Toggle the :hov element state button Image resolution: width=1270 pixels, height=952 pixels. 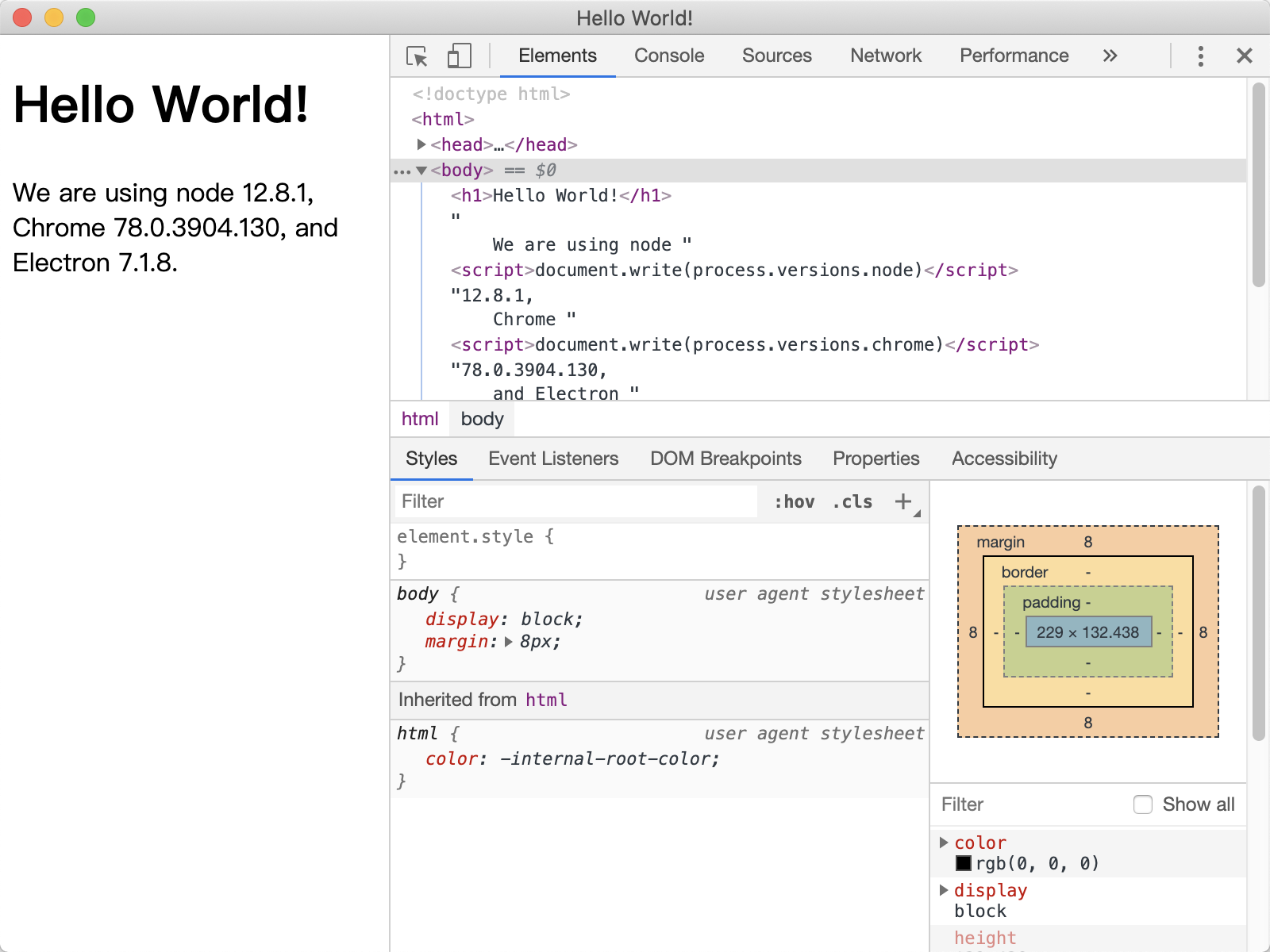click(795, 501)
